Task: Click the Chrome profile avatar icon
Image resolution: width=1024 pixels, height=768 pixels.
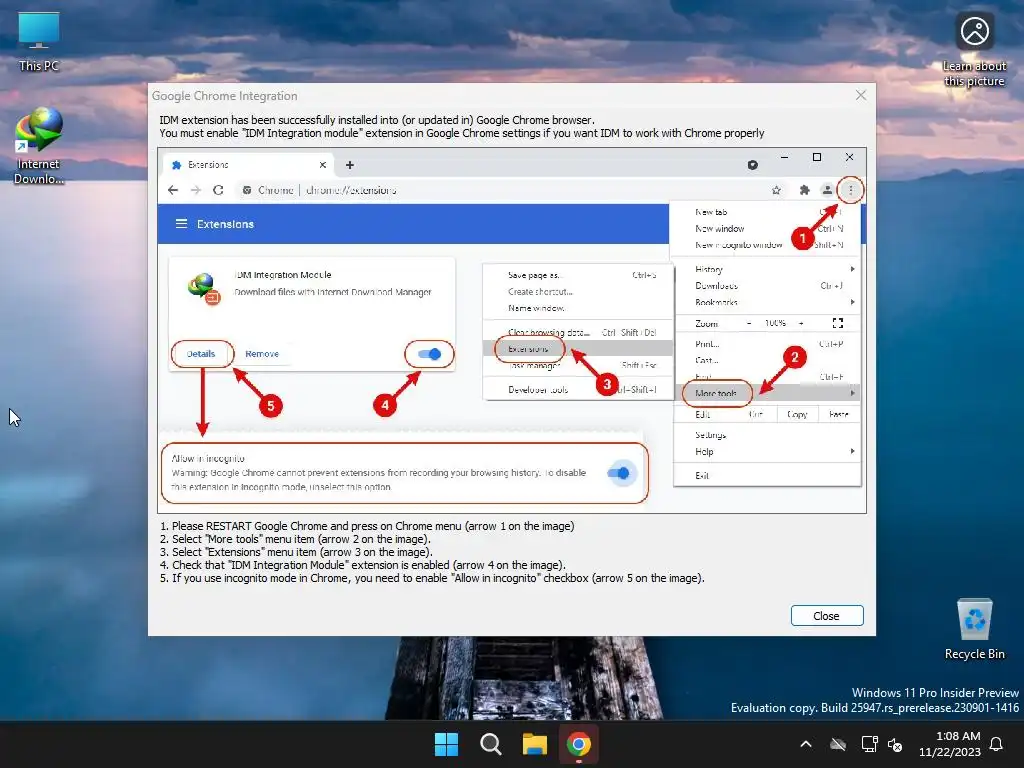Action: coord(827,190)
